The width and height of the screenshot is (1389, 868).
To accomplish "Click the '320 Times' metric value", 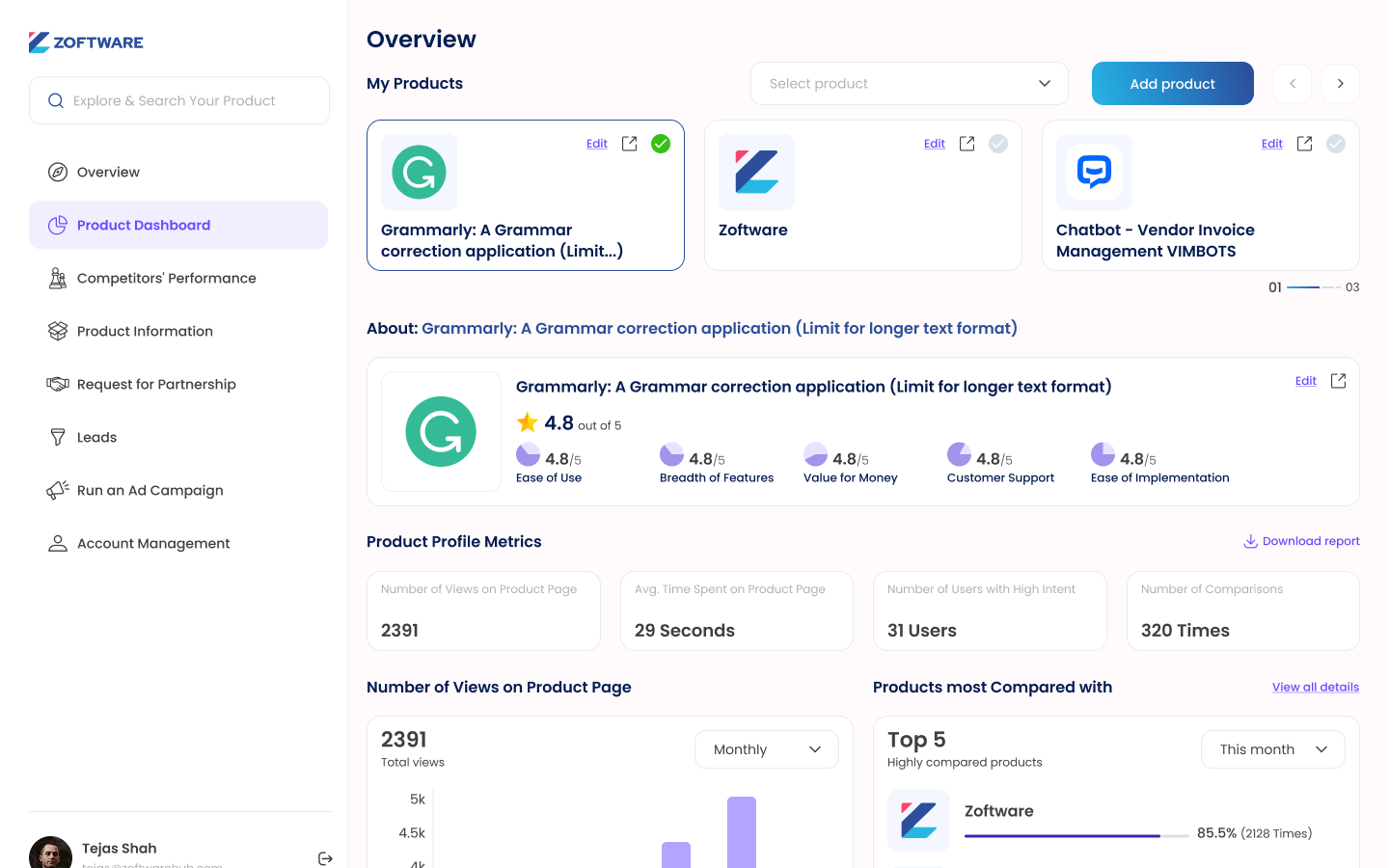I will point(1185,631).
